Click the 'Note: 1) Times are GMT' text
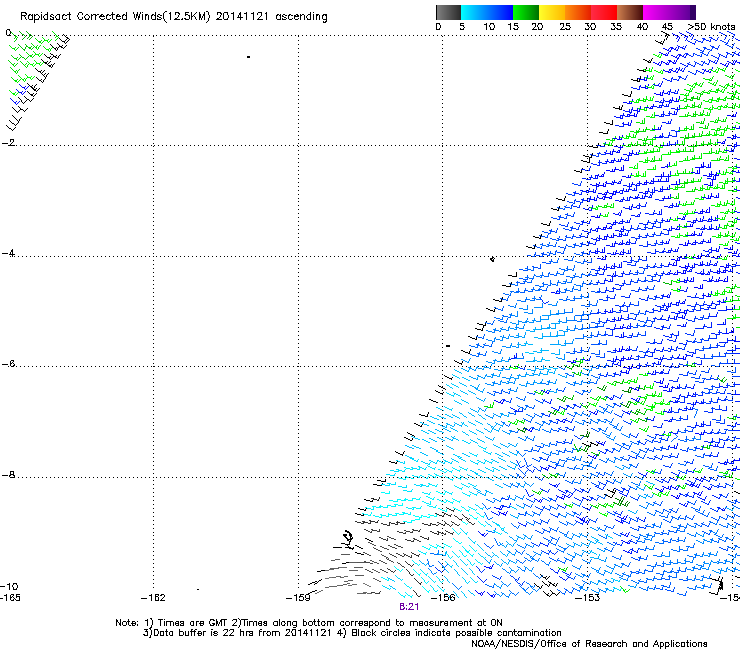 click(172, 623)
